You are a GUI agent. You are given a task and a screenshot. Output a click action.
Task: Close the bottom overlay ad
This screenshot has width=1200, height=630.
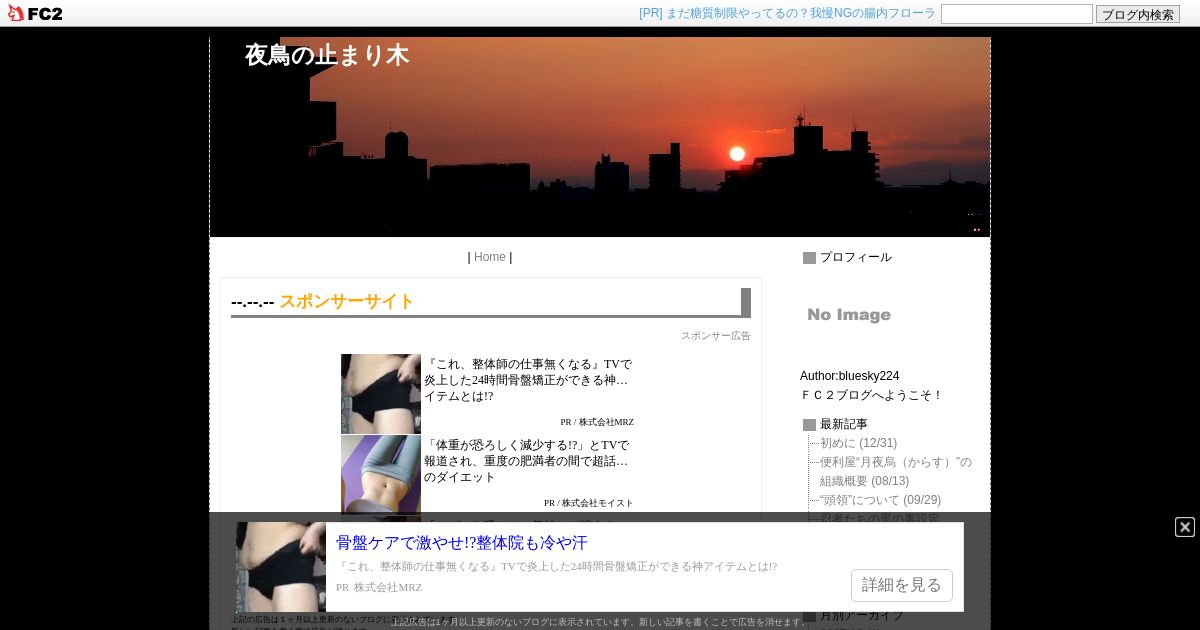pos(1185,527)
